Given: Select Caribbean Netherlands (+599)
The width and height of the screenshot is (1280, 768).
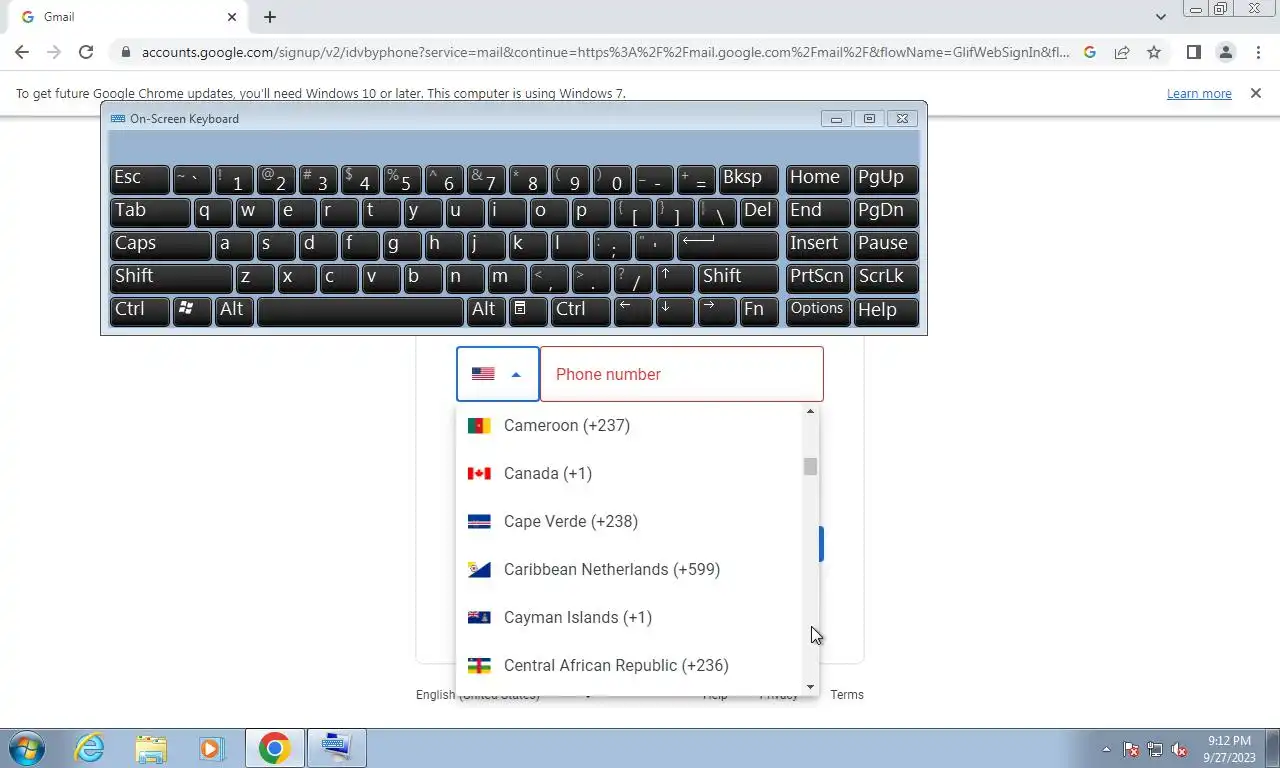Looking at the screenshot, I should pyautogui.click(x=630, y=569).
